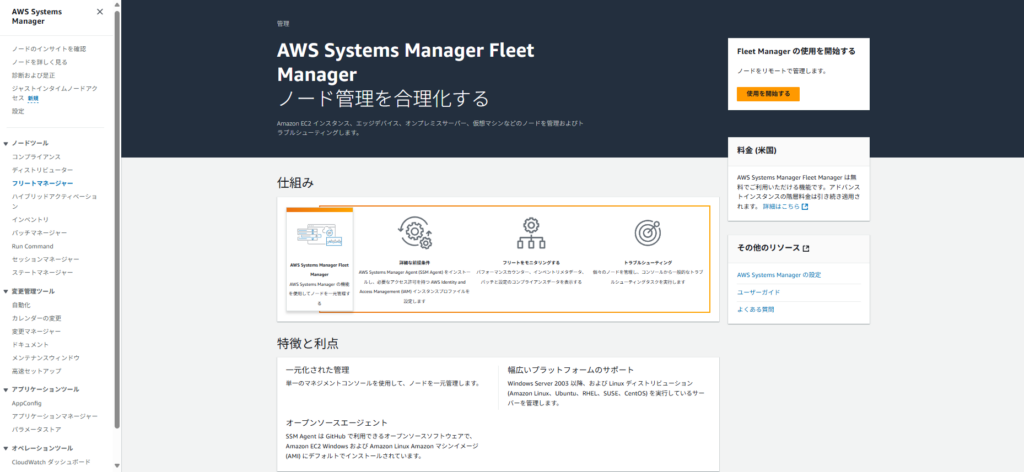Open Run Command in the sidebar
1024x472 pixels.
[x=33, y=246]
